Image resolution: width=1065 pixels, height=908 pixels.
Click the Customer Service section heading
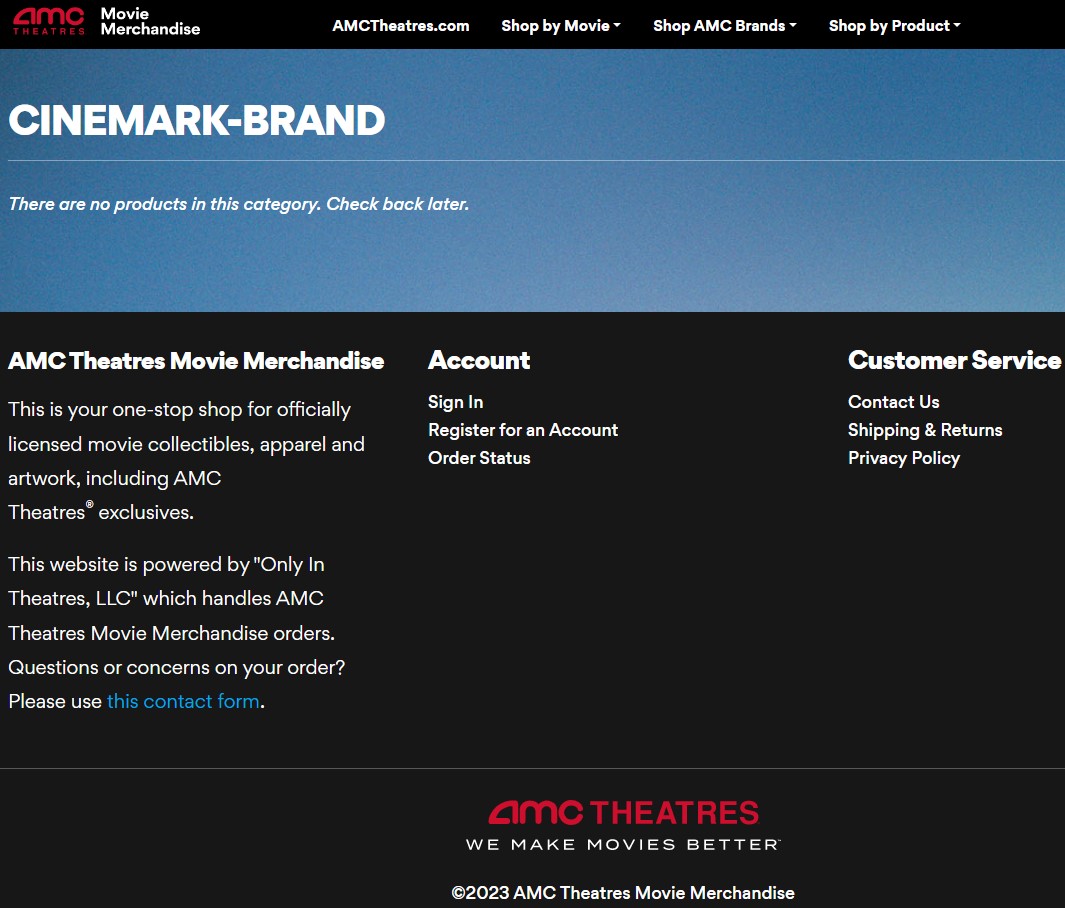954,361
